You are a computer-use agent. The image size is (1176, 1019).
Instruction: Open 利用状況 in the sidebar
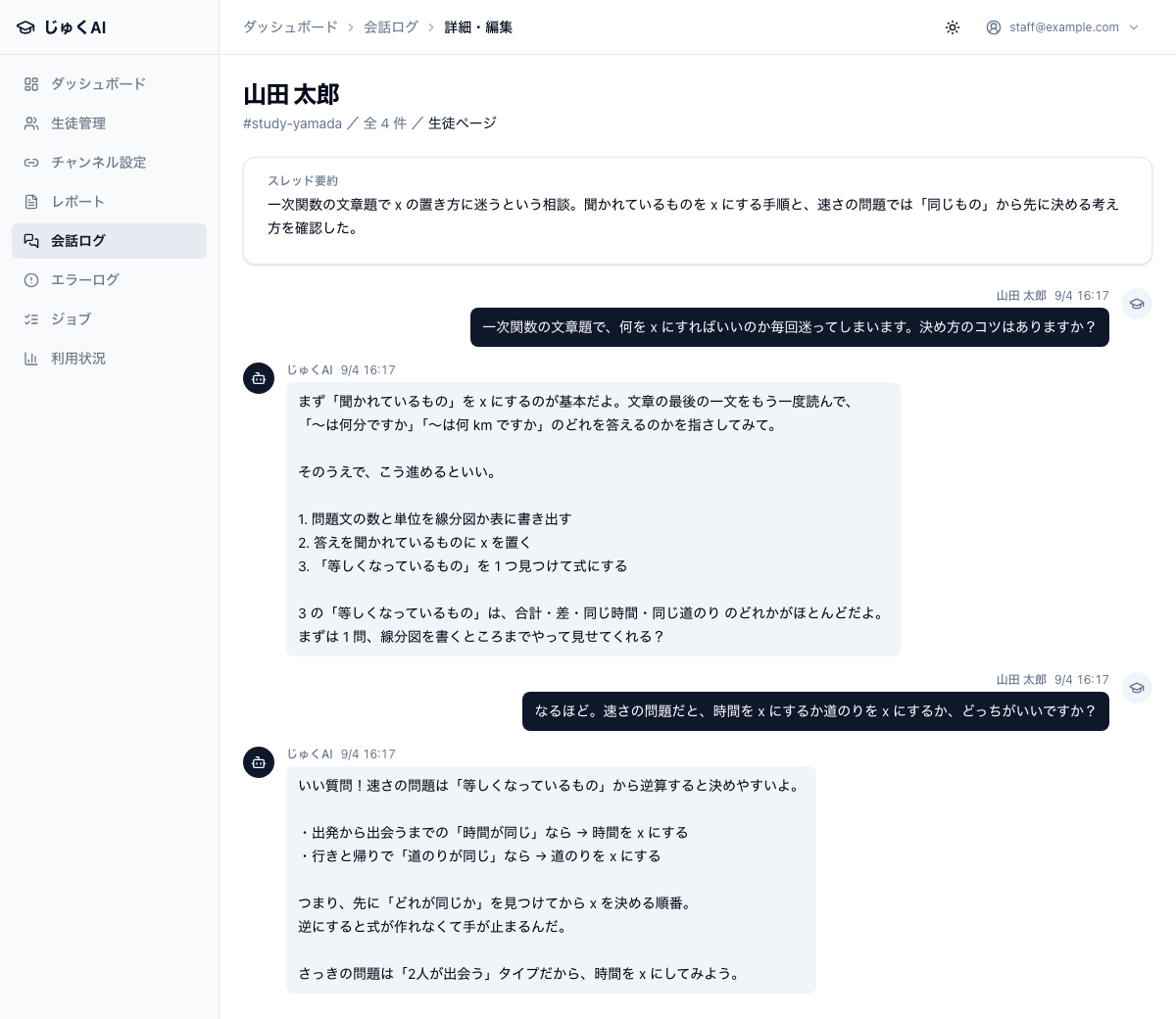[109, 359]
